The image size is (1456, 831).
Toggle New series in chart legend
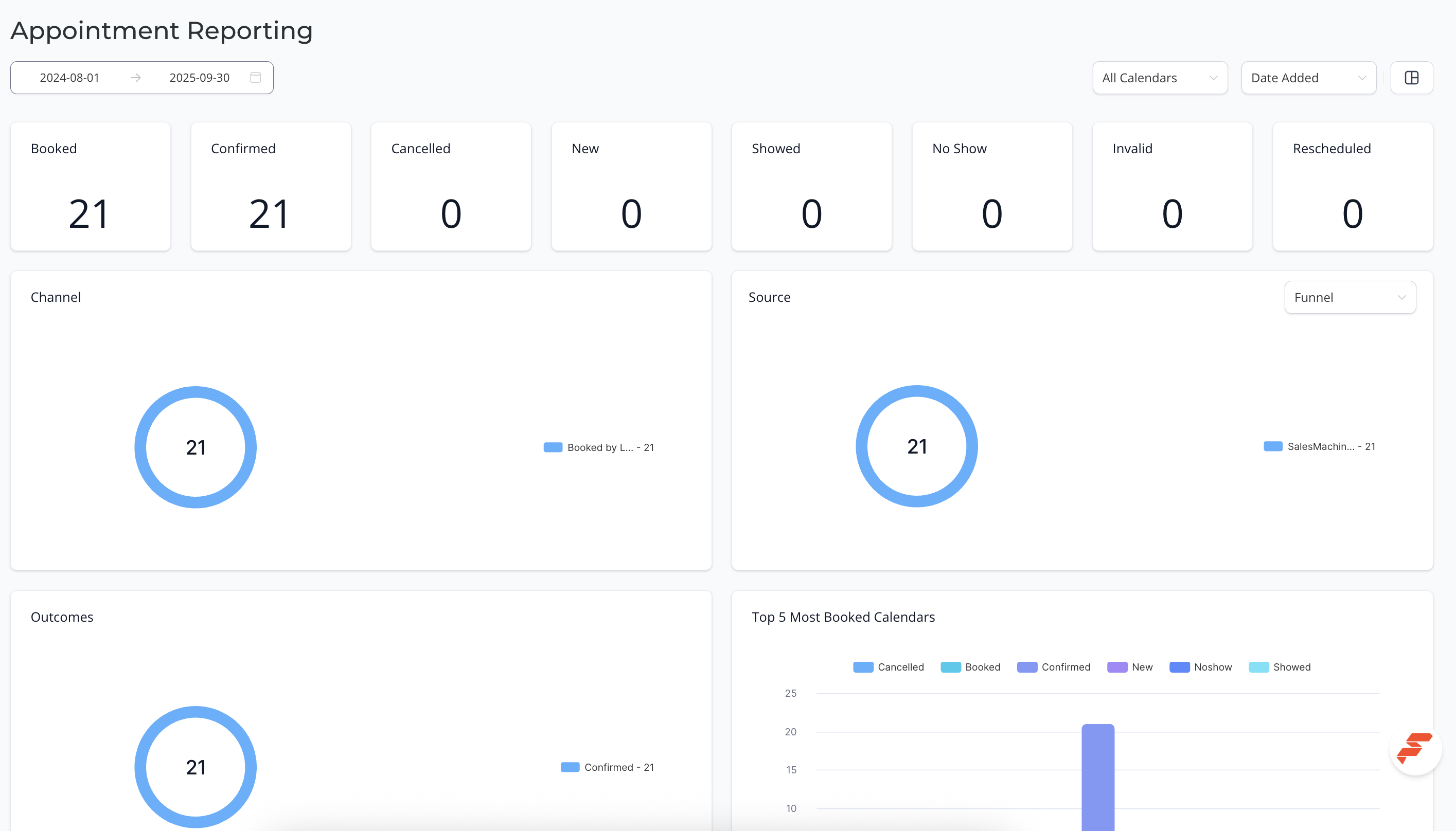tap(1129, 666)
